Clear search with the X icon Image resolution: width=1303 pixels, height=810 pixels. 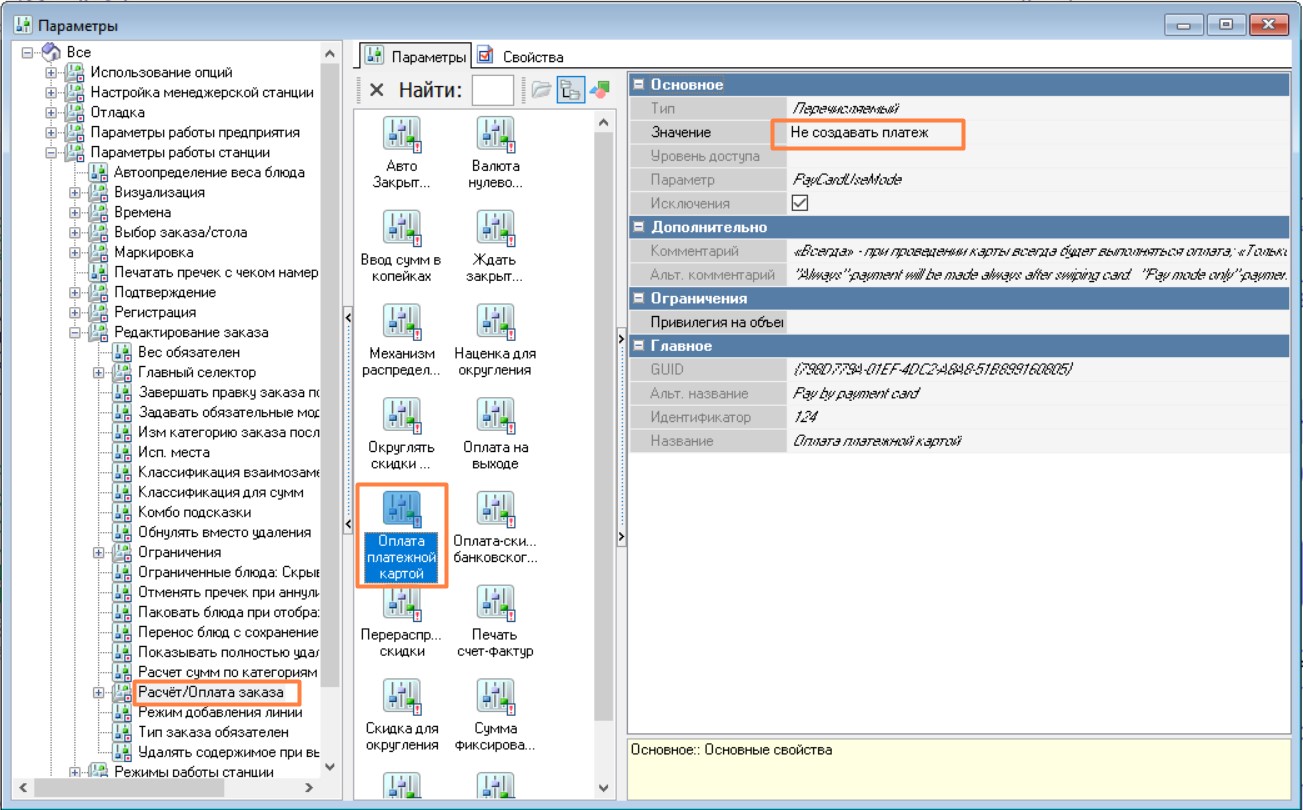coord(376,90)
